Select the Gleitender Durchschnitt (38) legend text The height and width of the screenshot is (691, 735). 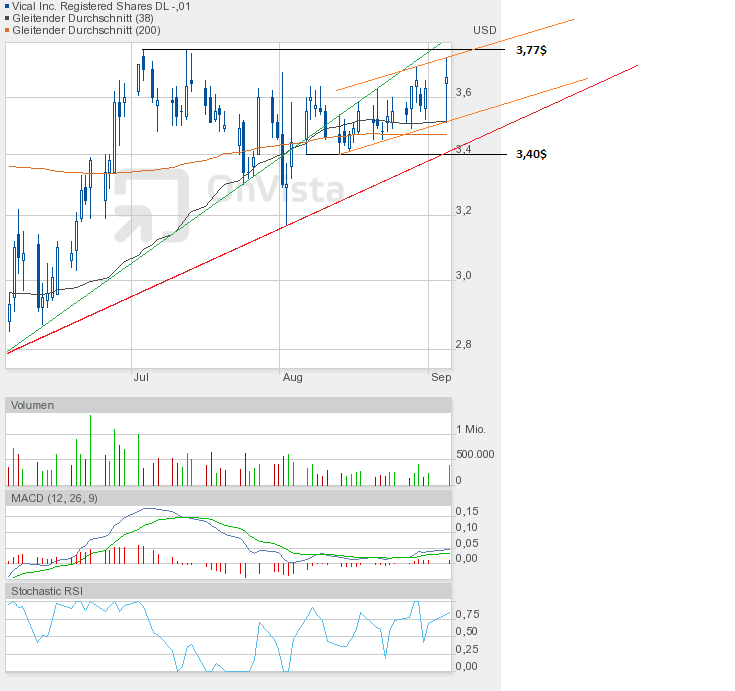(76, 18)
